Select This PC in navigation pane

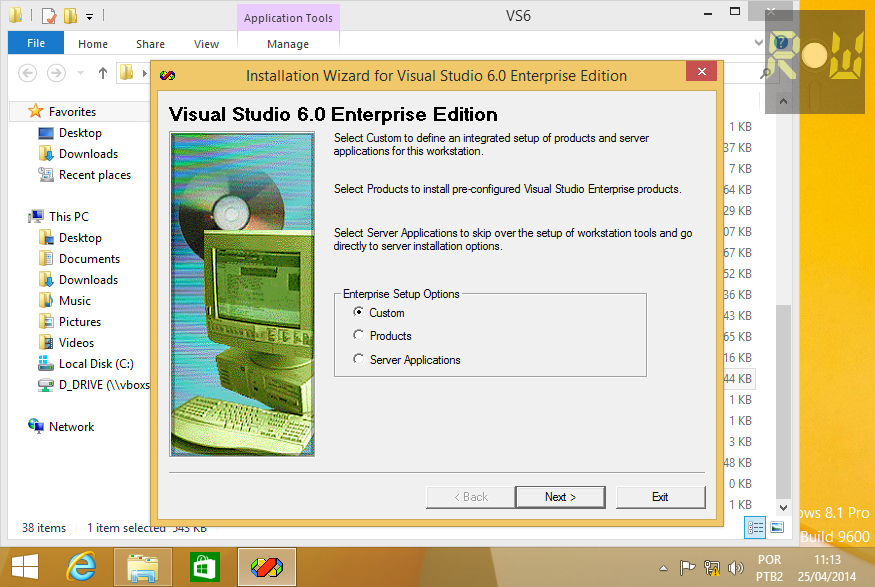click(x=69, y=216)
